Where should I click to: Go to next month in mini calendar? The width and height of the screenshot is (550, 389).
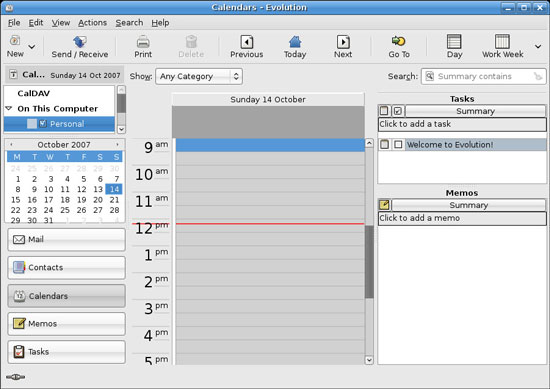(117, 144)
